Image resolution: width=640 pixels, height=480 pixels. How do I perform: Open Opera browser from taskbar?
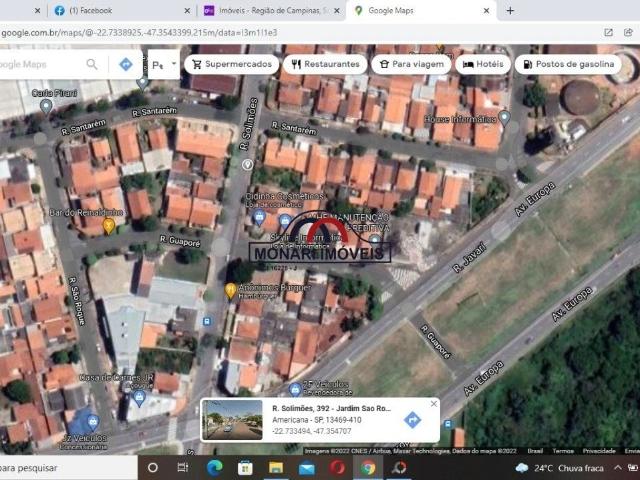pyautogui.click(x=337, y=468)
